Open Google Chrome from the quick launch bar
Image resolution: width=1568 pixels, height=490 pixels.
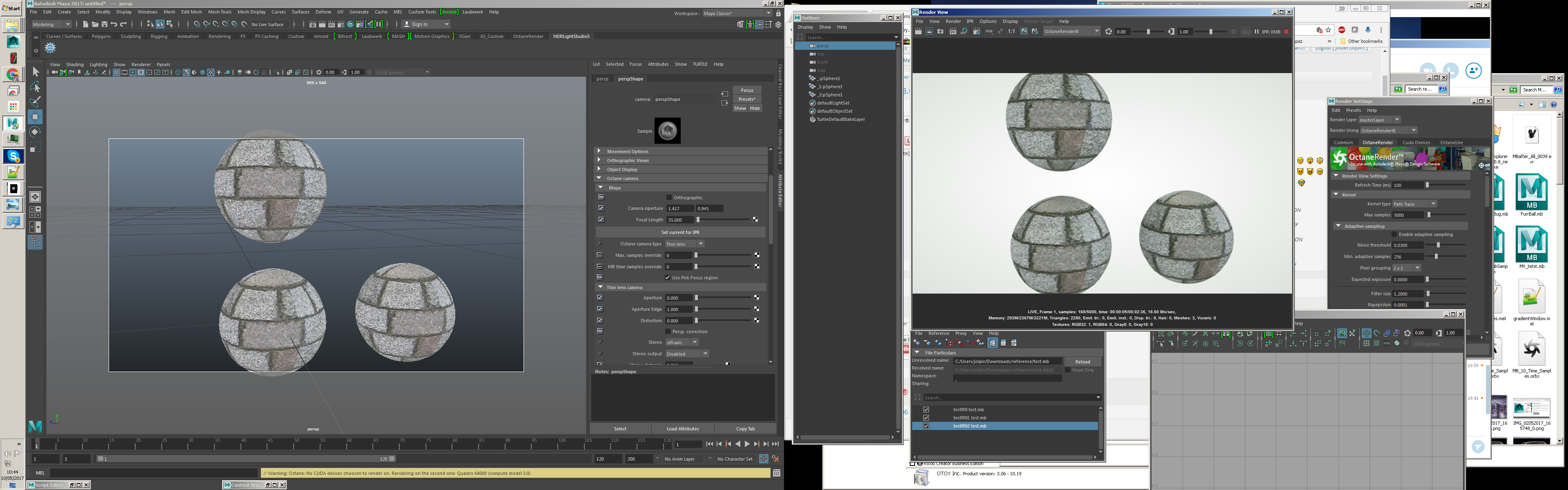point(13,75)
